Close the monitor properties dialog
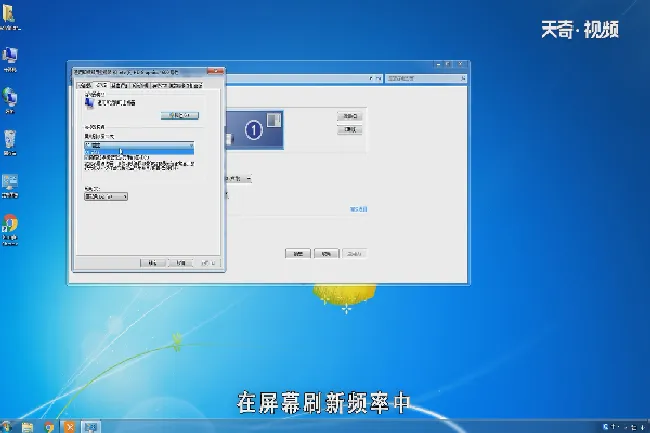 tap(215, 72)
